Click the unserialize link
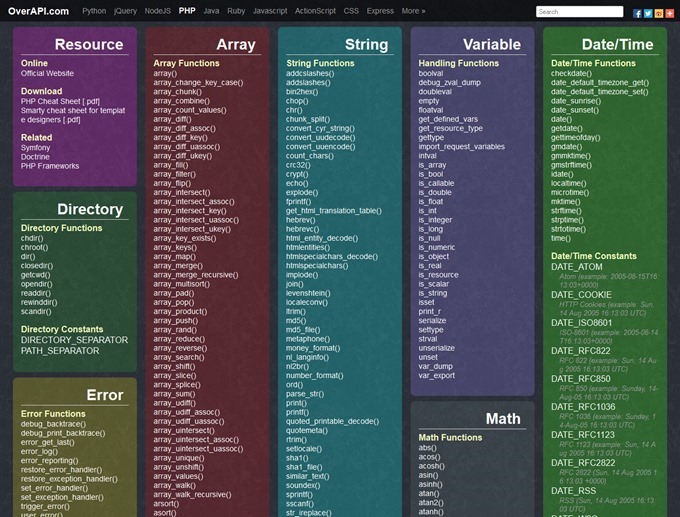The height and width of the screenshot is (517, 680). tap(437, 348)
